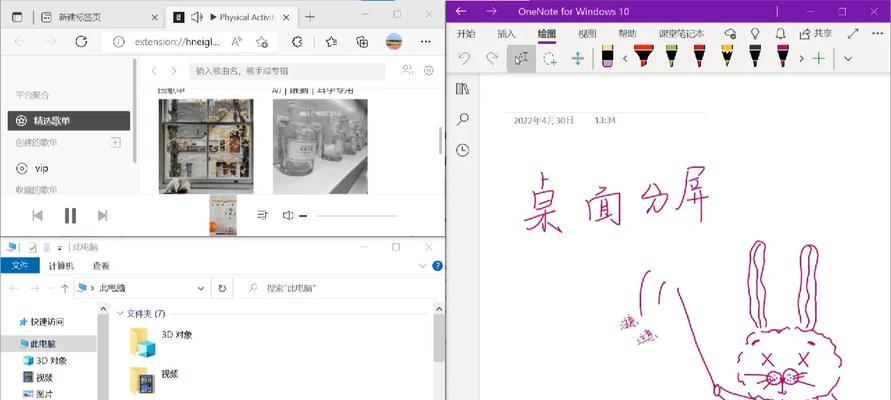Open Edge tab actions menu icon

18,17
